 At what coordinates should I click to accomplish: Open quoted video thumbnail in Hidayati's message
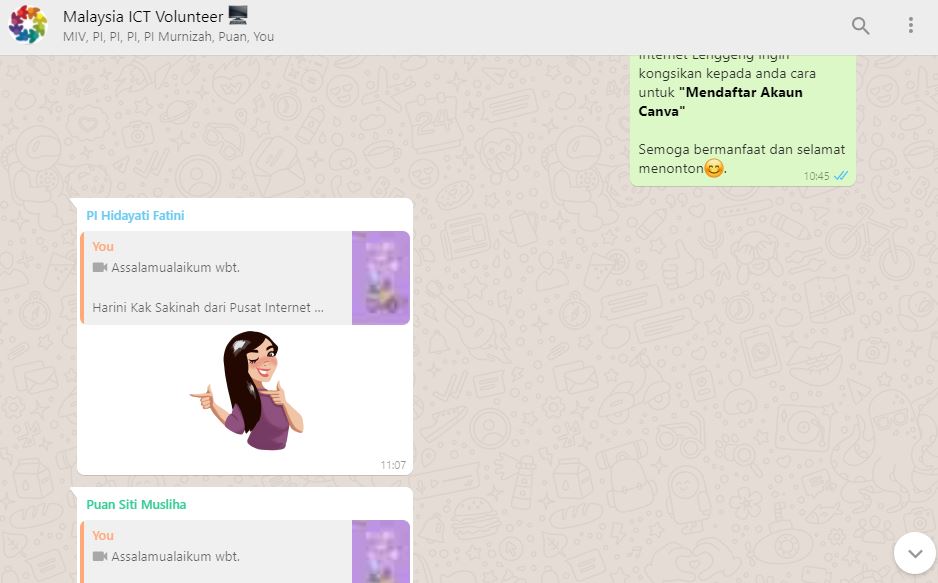pos(380,278)
